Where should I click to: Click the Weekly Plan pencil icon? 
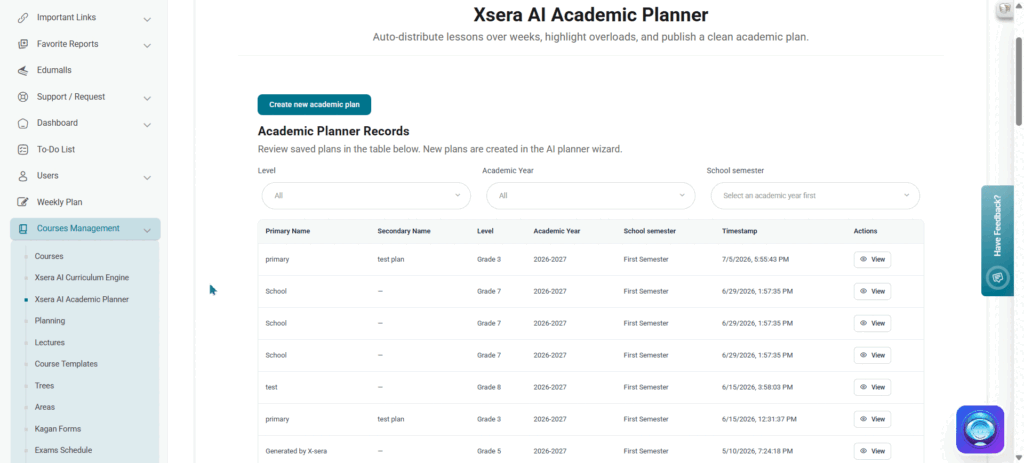23,202
